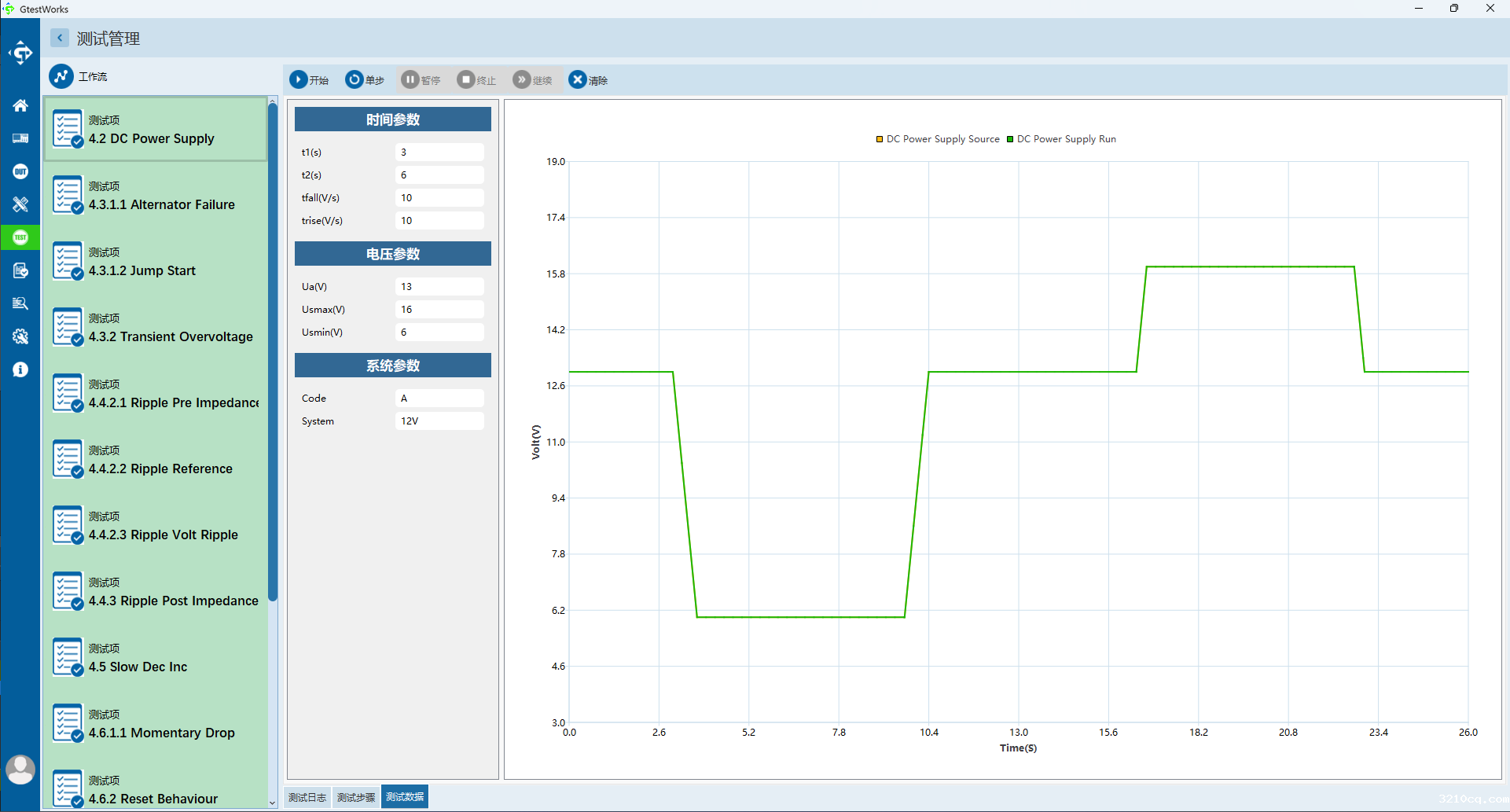Open the checked document report icon in sidebar
Viewport: 1510px width, 812px height.
(x=20, y=270)
